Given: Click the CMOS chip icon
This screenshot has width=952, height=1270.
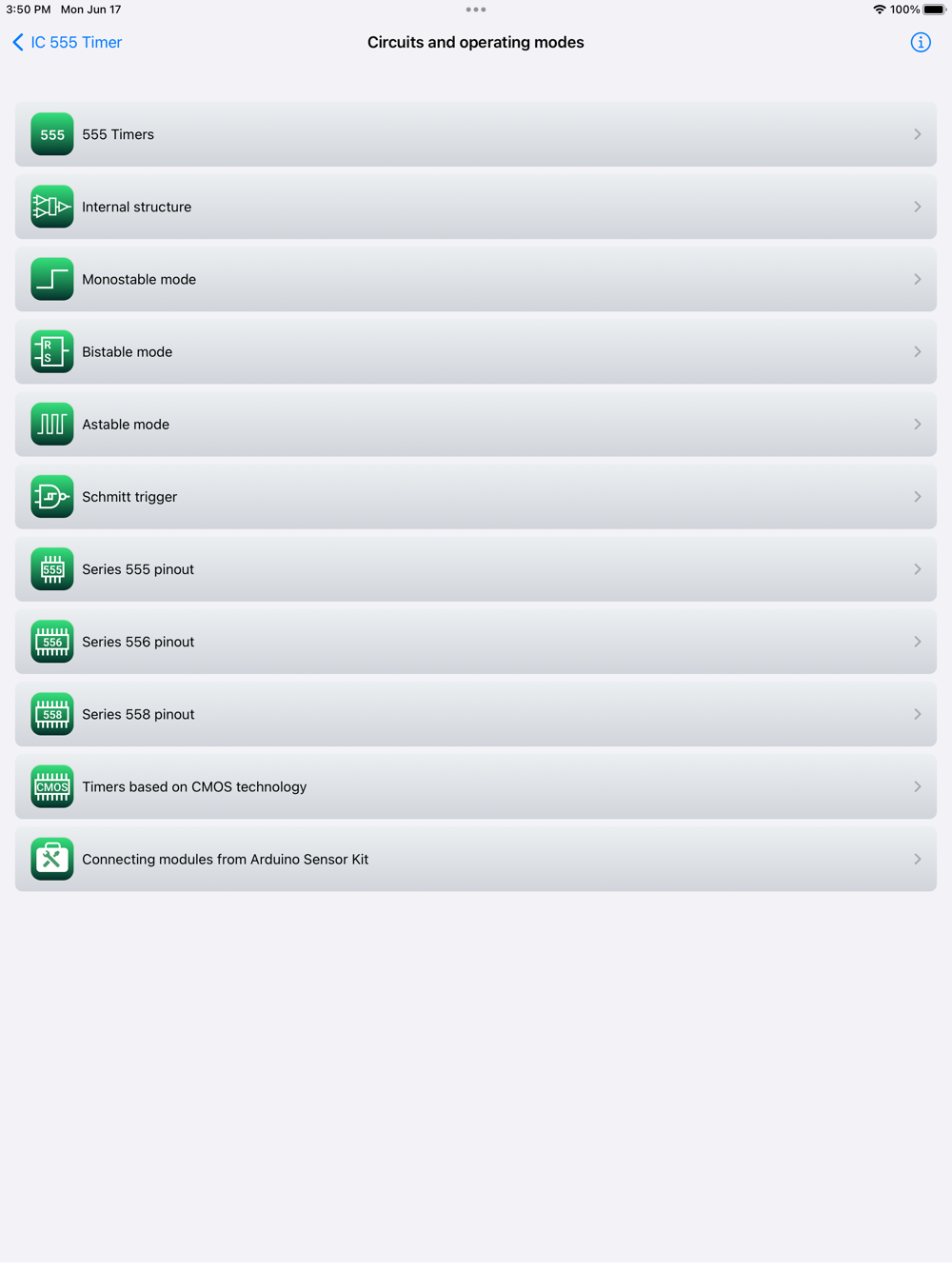Looking at the screenshot, I should pyautogui.click(x=51, y=786).
